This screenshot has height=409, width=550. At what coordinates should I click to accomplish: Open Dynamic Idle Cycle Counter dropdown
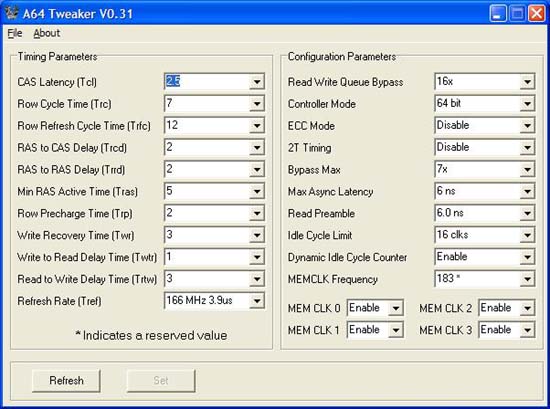coord(527,257)
